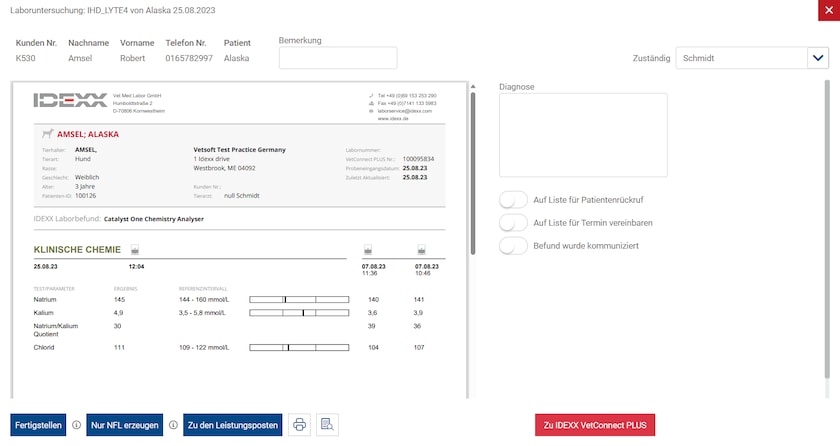This screenshot has height=446, width=840.
Task: Click the Natrium/Kalium Quotient row label
Action: [x=56, y=330]
